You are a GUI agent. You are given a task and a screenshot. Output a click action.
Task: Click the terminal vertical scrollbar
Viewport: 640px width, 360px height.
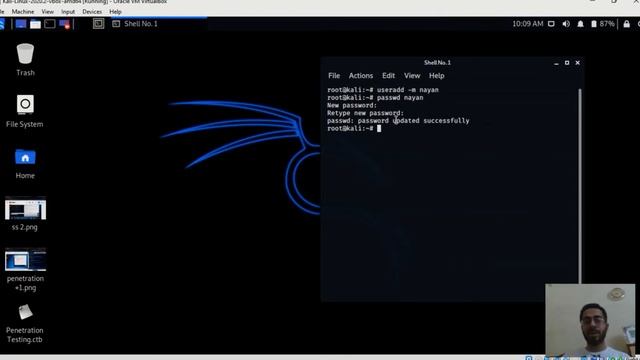tap(580, 186)
